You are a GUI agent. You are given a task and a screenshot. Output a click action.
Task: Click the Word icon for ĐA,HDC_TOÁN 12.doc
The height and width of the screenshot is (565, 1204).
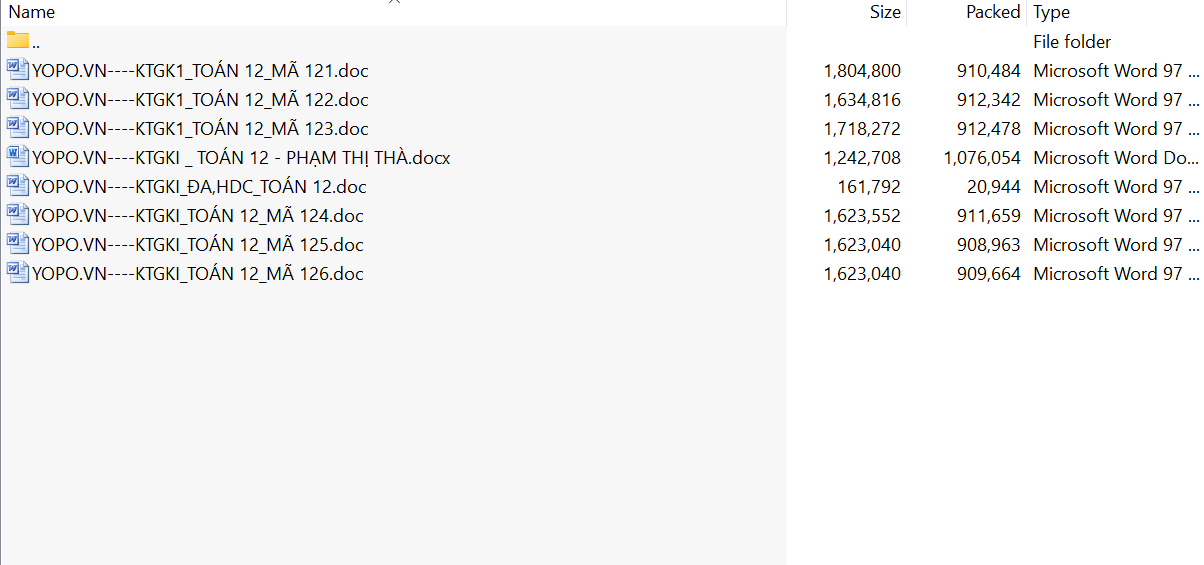(18, 186)
